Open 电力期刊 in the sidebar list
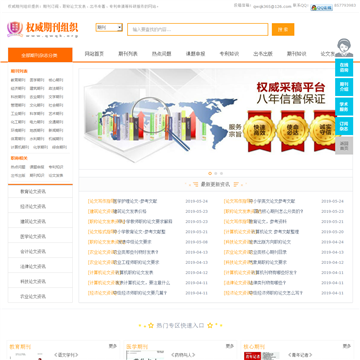Screen dimensions: 360x360 37,122
